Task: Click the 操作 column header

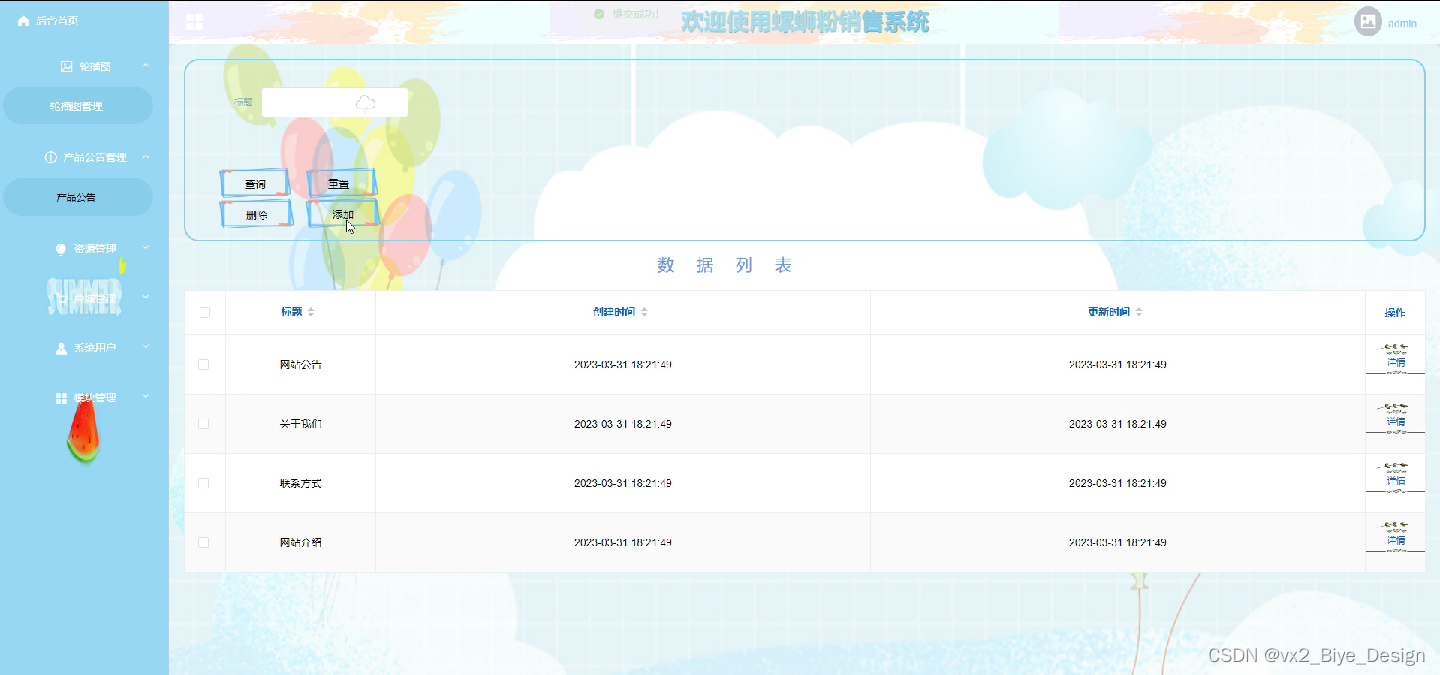Action: click(x=1394, y=313)
